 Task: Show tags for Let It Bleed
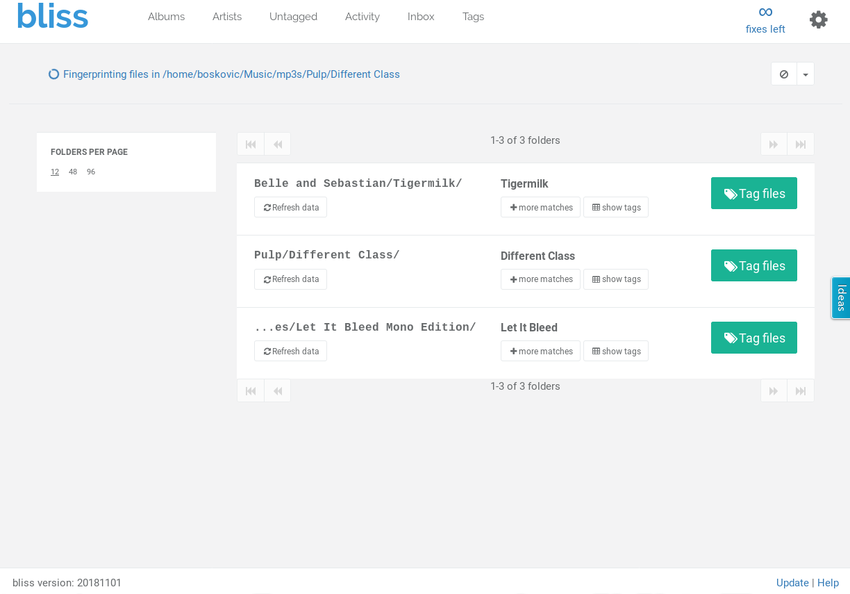[616, 351]
